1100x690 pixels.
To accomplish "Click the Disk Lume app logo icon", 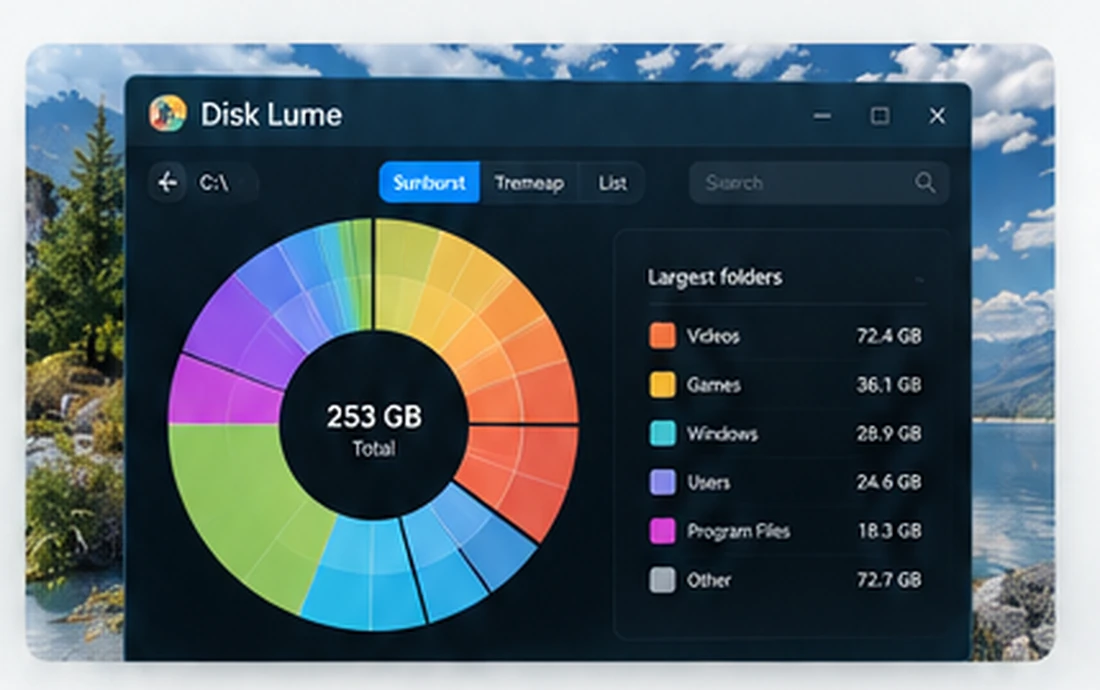I will [x=168, y=114].
